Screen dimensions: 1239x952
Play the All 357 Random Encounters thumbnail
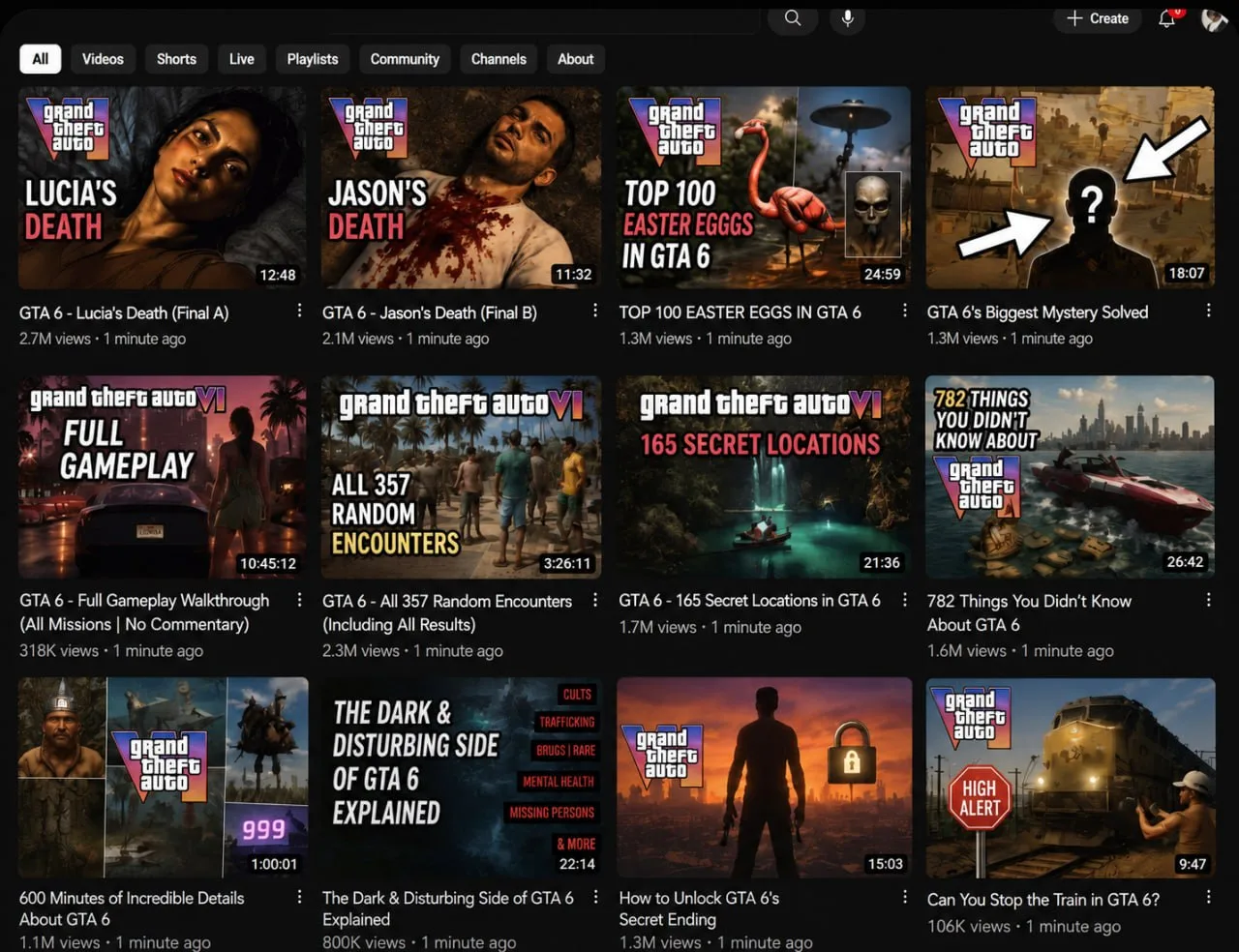[x=461, y=477]
